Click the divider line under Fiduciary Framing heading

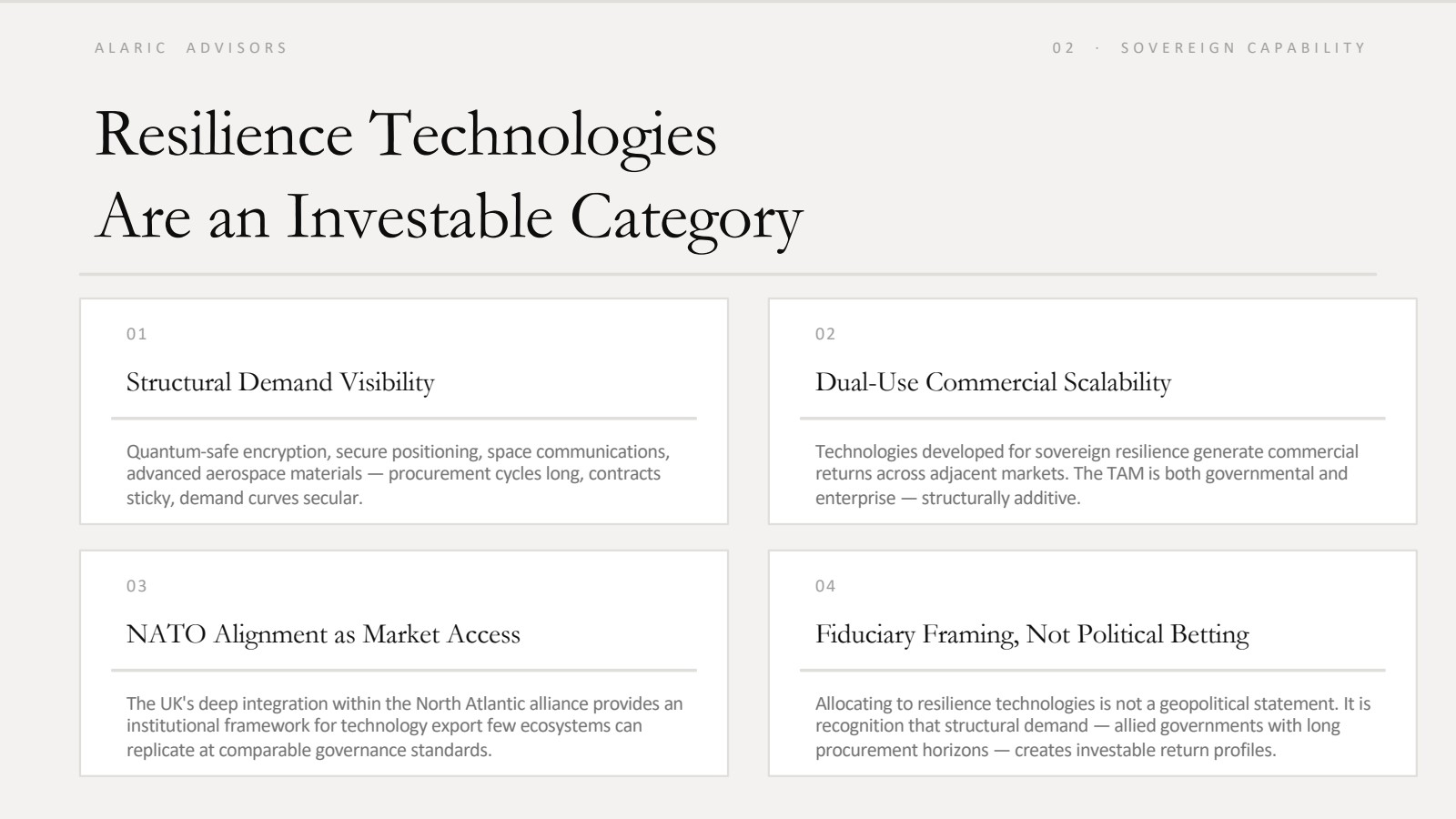1093,671
